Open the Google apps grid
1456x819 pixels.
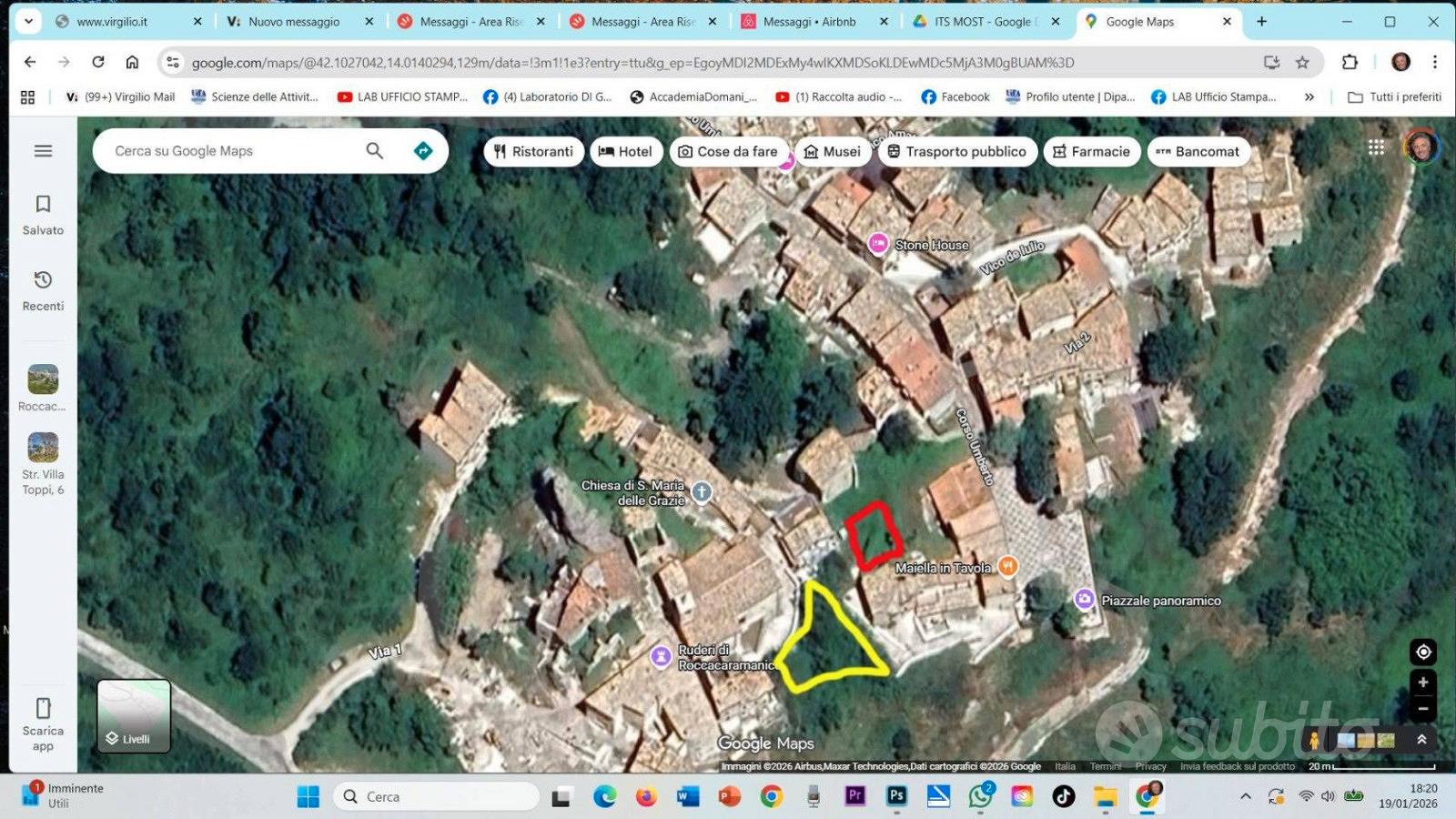[1376, 147]
